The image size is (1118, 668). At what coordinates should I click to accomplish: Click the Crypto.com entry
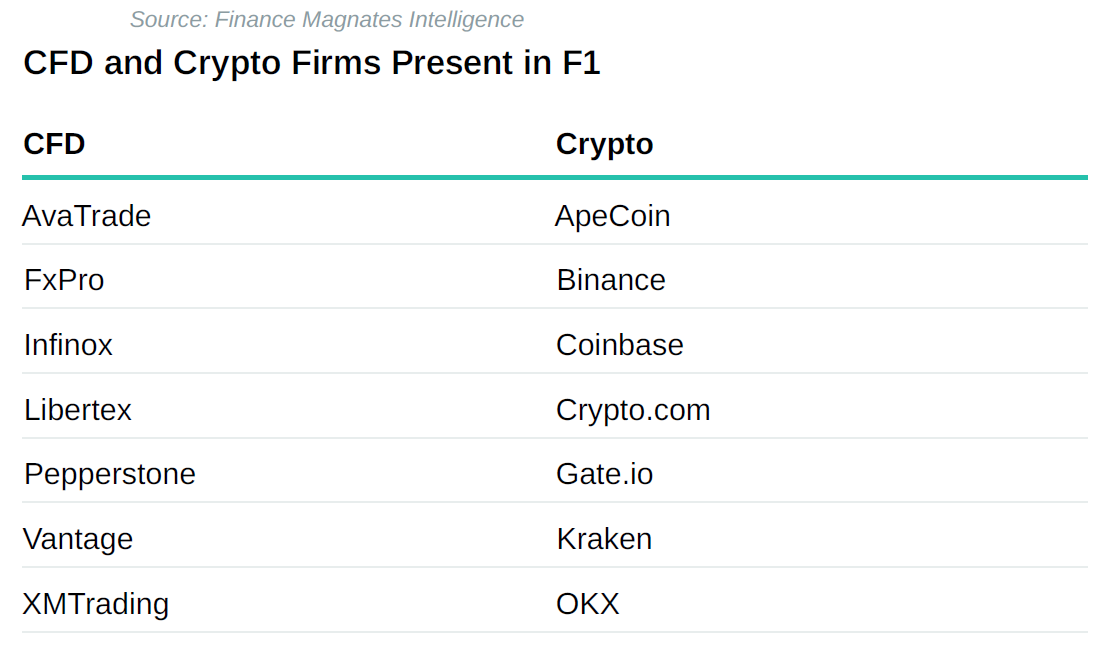point(633,410)
